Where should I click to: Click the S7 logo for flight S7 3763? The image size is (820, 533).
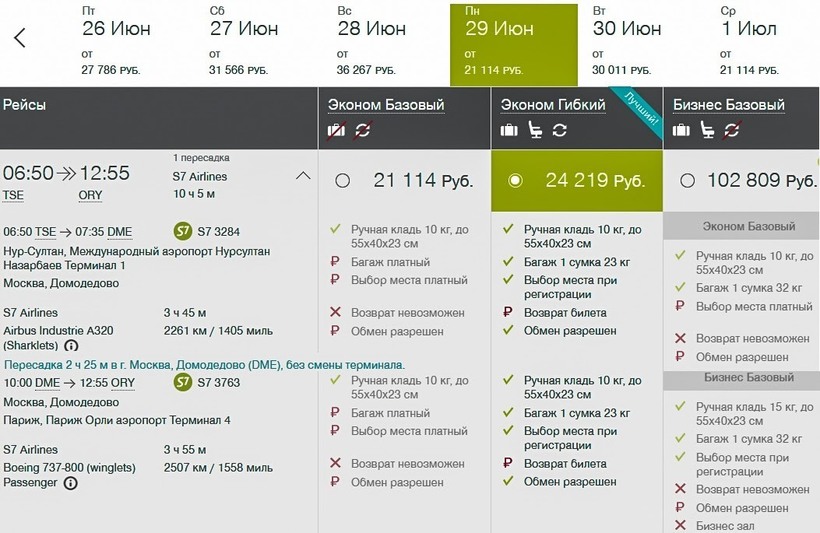pyautogui.click(x=183, y=382)
